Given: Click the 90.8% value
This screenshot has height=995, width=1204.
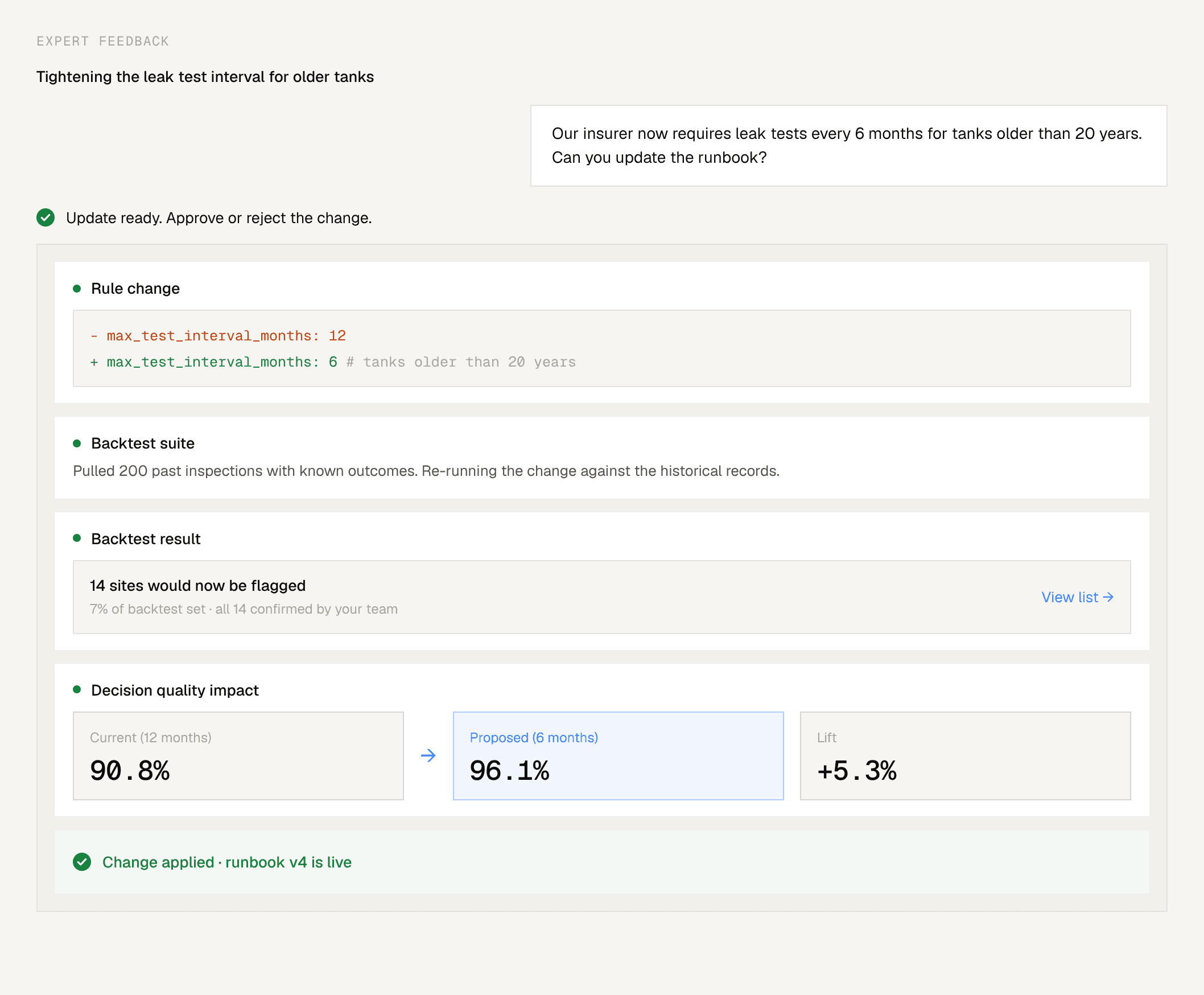Looking at the screenshot, I should pyautogui.click(x=130, y=770).
